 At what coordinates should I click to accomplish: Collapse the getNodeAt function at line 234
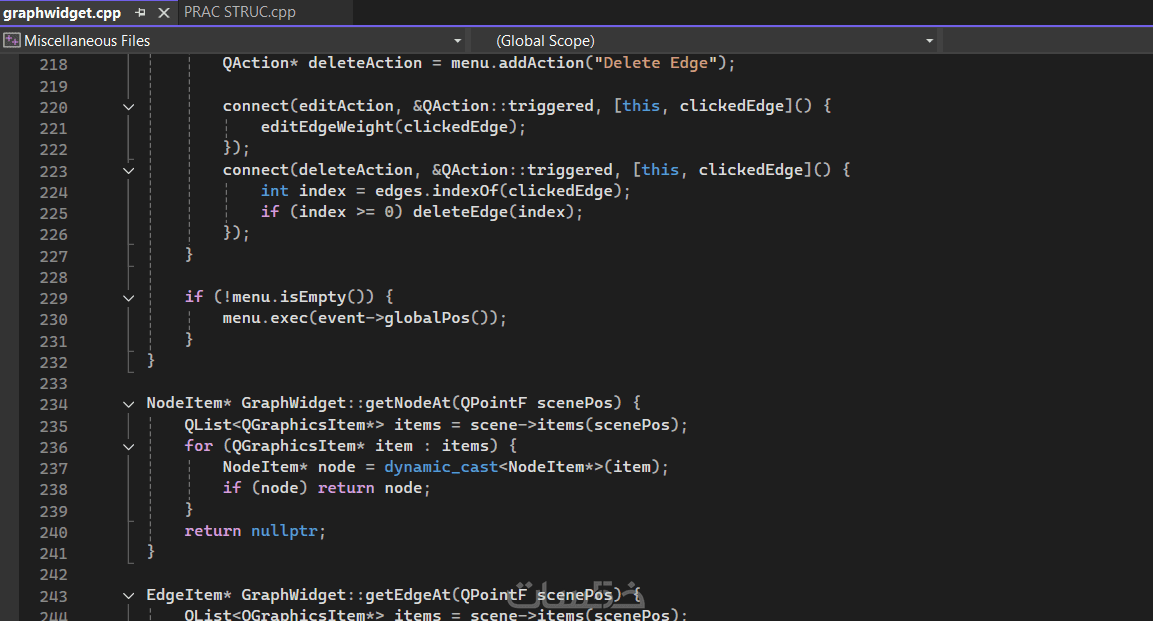129,404
